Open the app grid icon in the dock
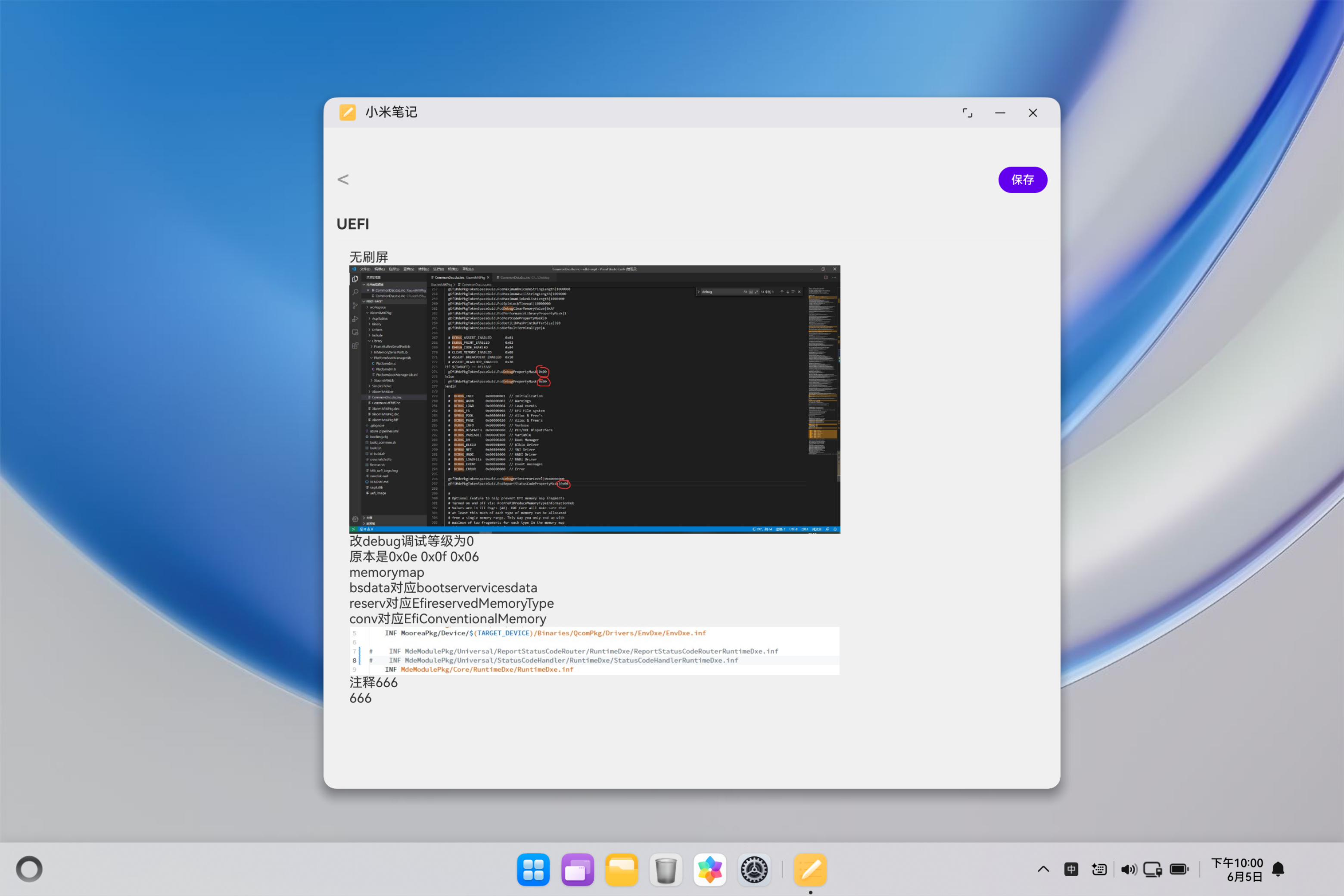The image size is (1344, 896). point(533,870)
